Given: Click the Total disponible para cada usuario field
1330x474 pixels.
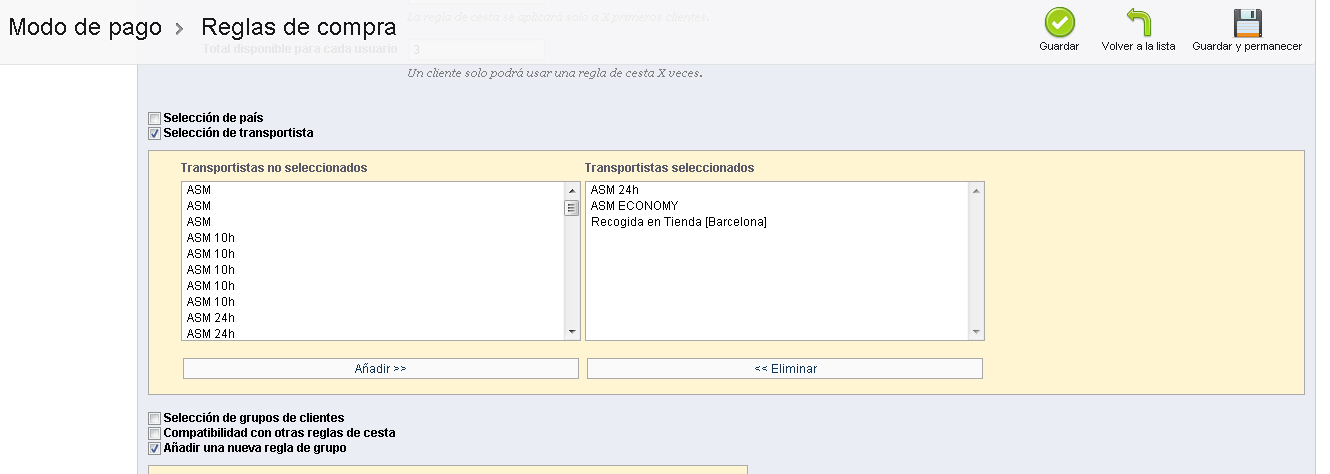Looking at the screenshot, I should click(x=476, y=49).
